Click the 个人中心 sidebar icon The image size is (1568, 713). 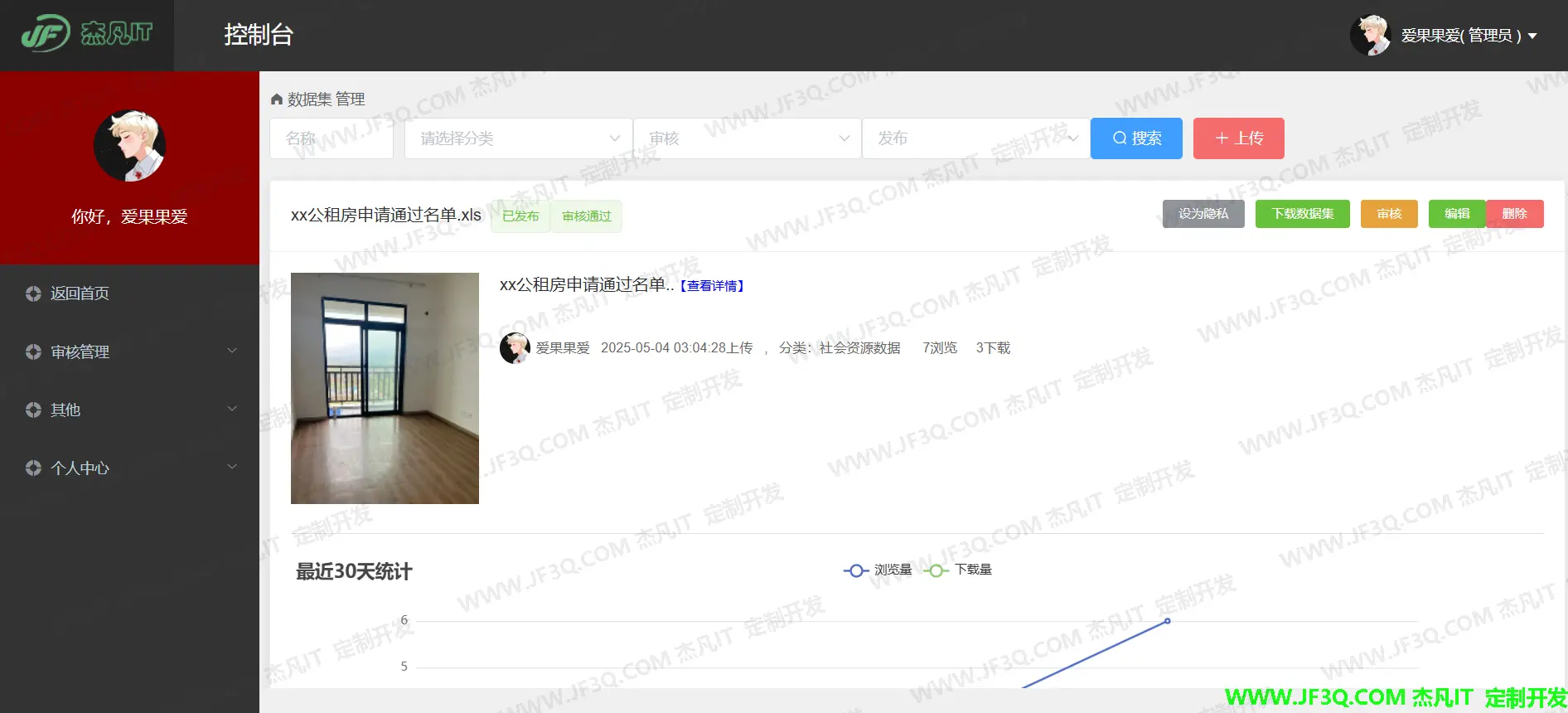pos(33,468)
